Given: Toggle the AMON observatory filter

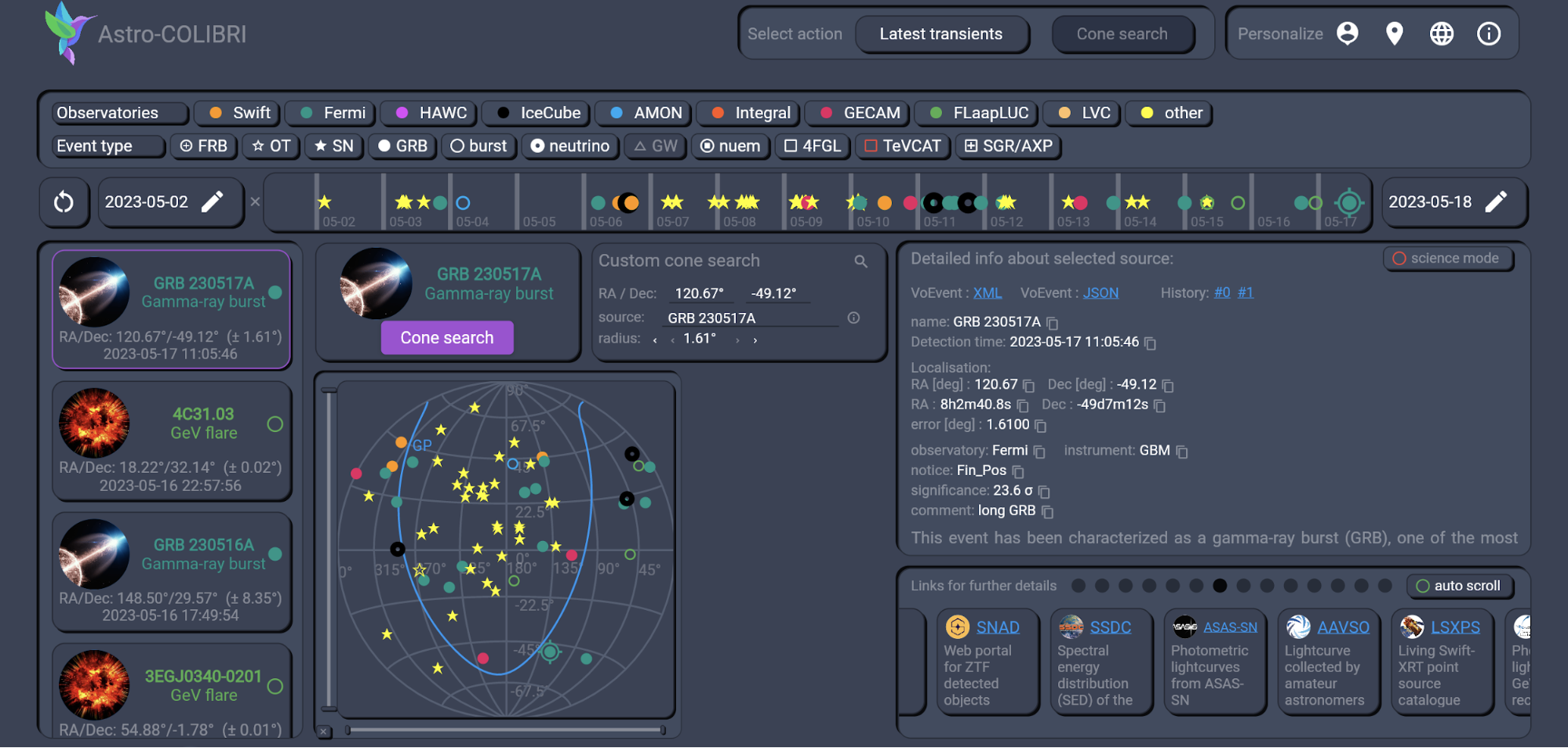Looking at the screenshot, I should tap(645, 113).
